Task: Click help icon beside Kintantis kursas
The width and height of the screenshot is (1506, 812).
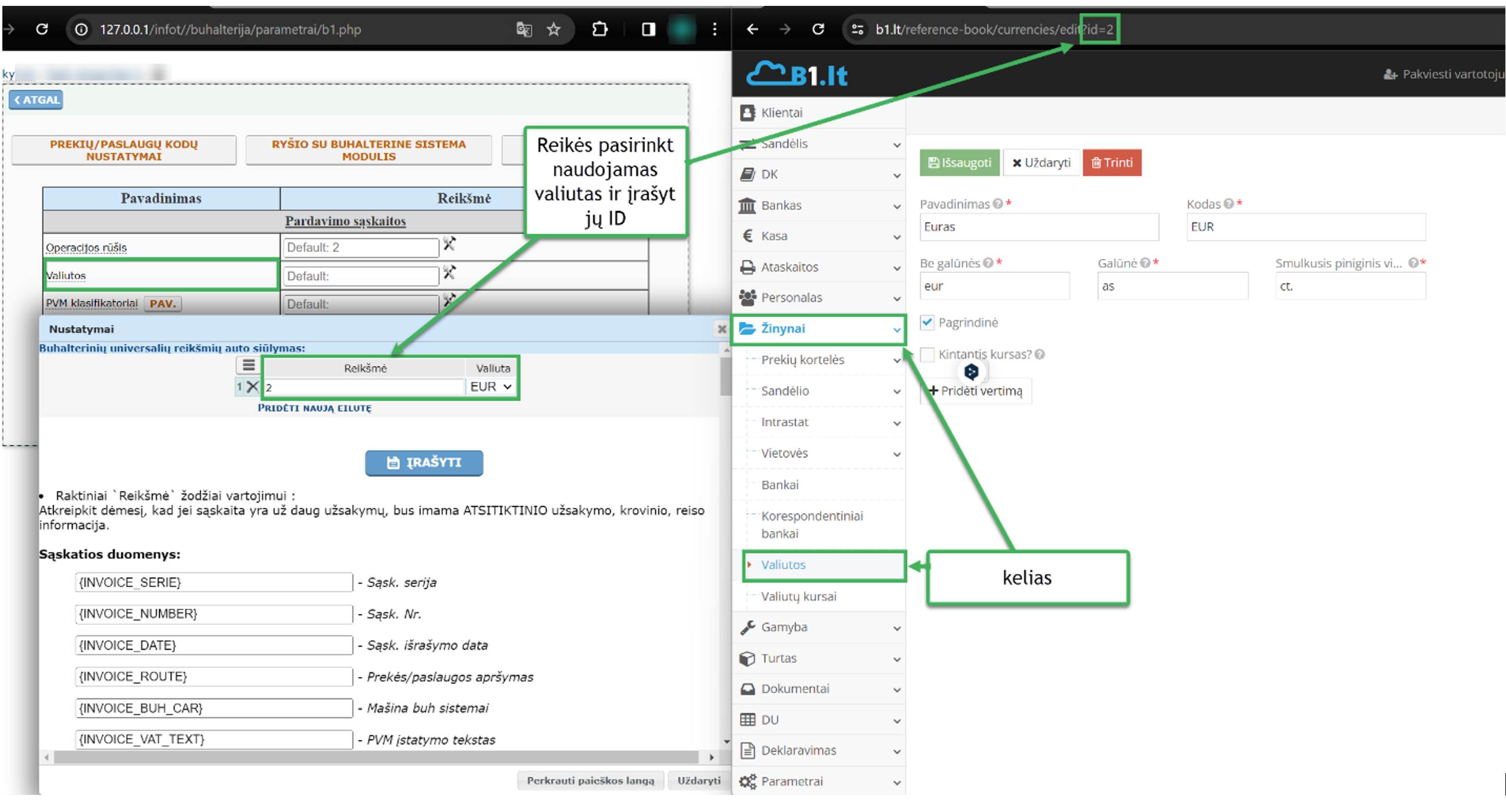Action: point(1040,354)
